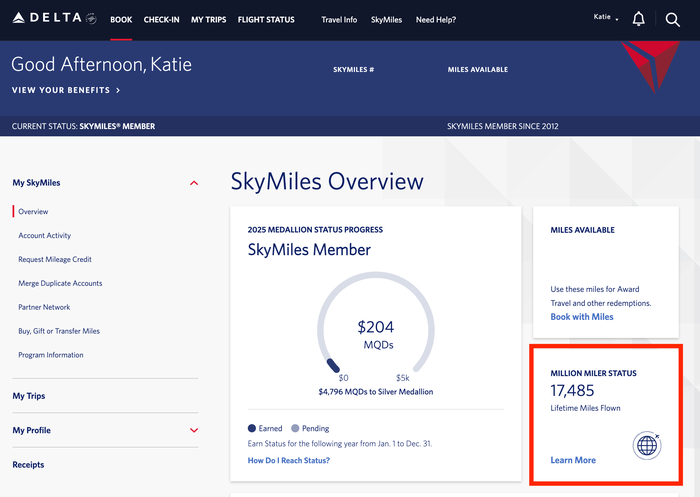700x497 pixels.
Task: Click the Earned legend item
Action: coord(265,428)
